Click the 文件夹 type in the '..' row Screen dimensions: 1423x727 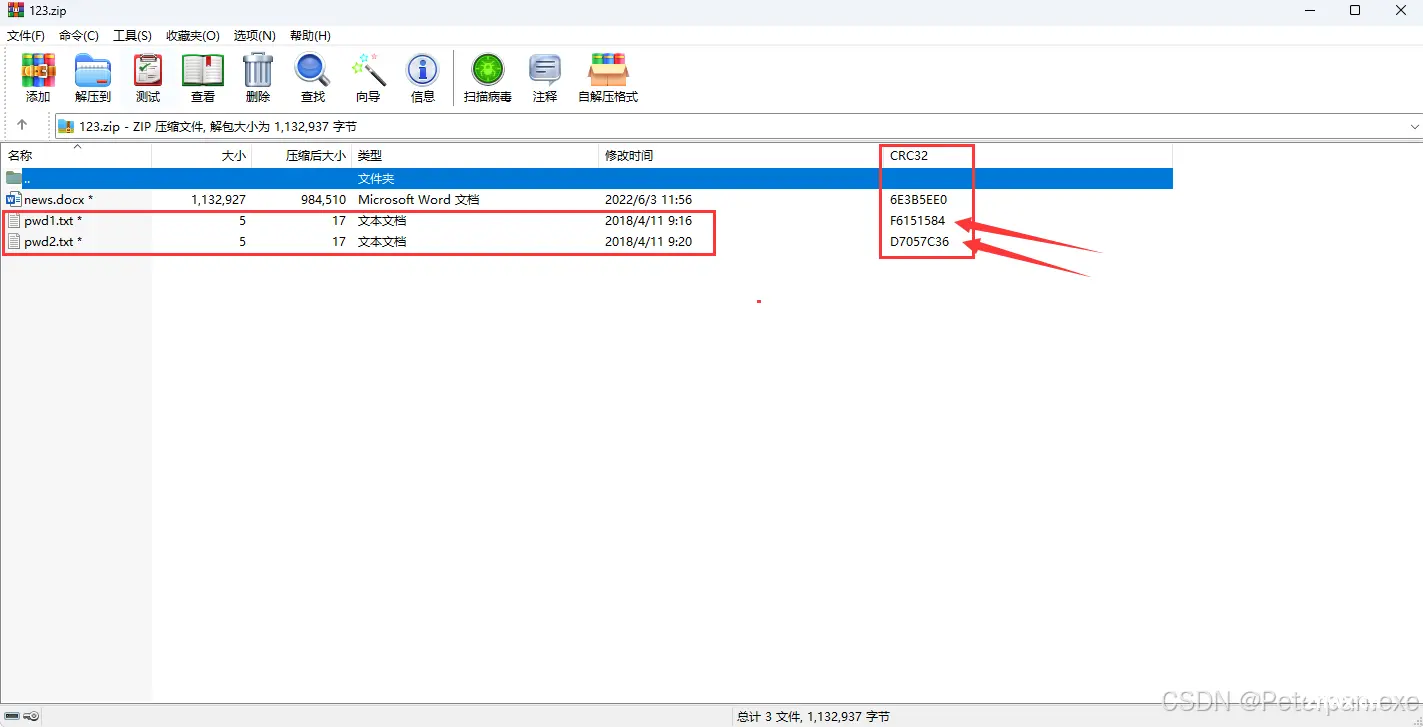pos(376,178)
